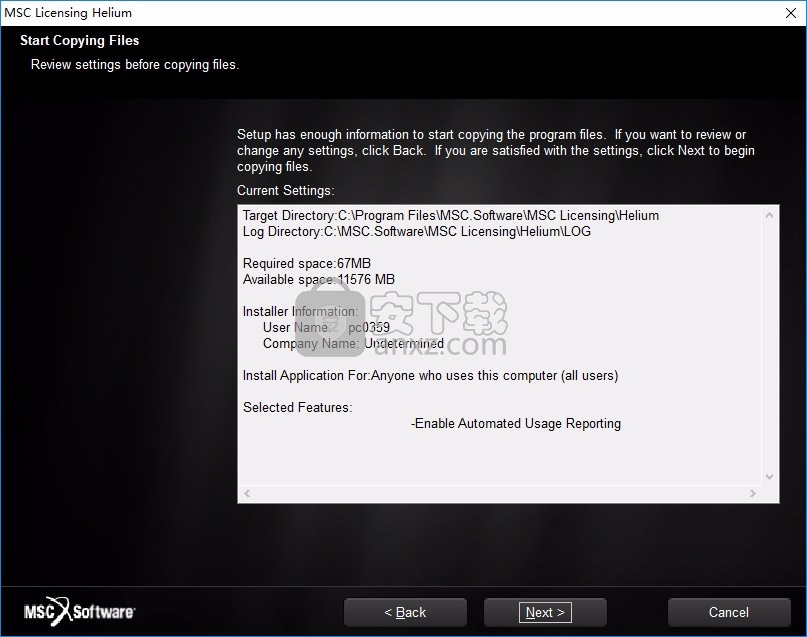Click the Start Copying Files heading
This screenshot has width=807, height=637.
80,41
